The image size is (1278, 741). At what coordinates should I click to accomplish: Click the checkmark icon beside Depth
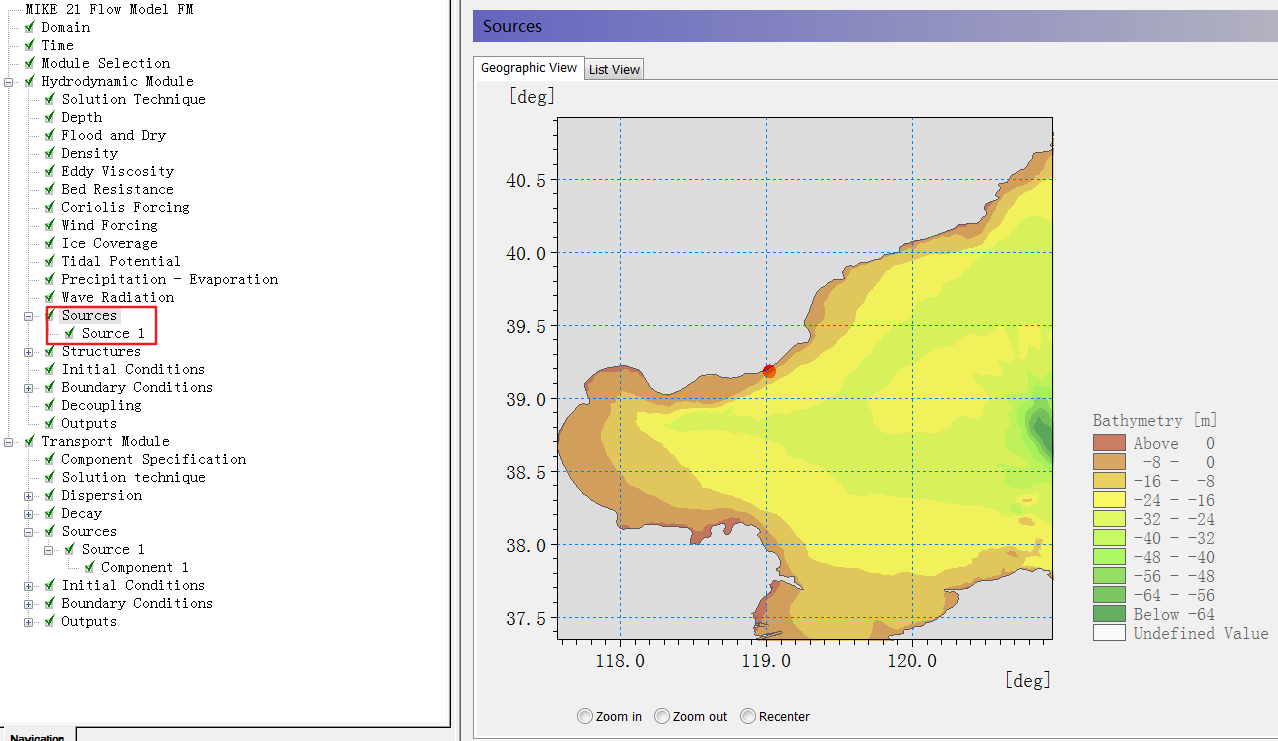click(50, 117)
